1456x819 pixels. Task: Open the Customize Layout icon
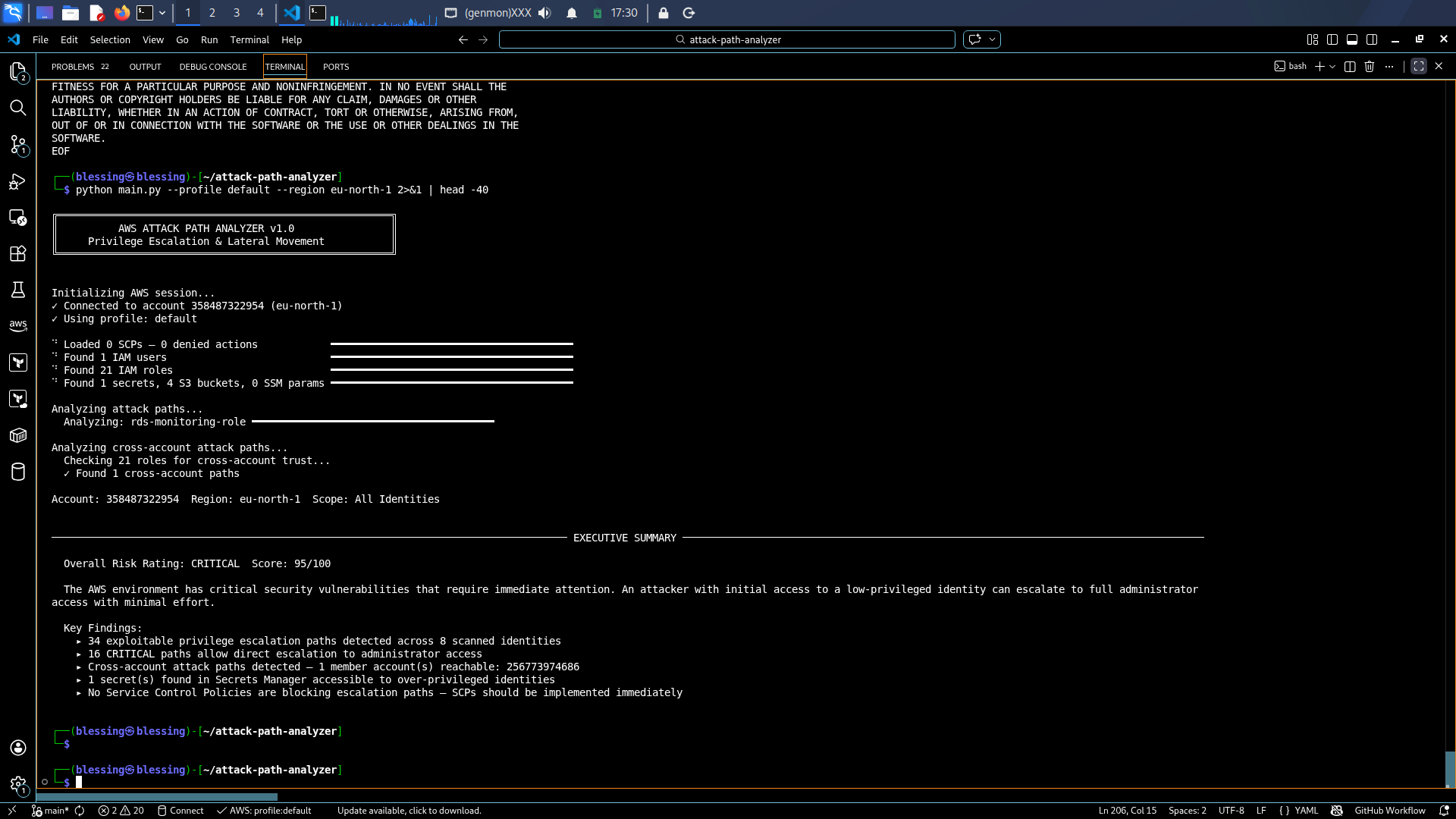(x=1313, y=39)
